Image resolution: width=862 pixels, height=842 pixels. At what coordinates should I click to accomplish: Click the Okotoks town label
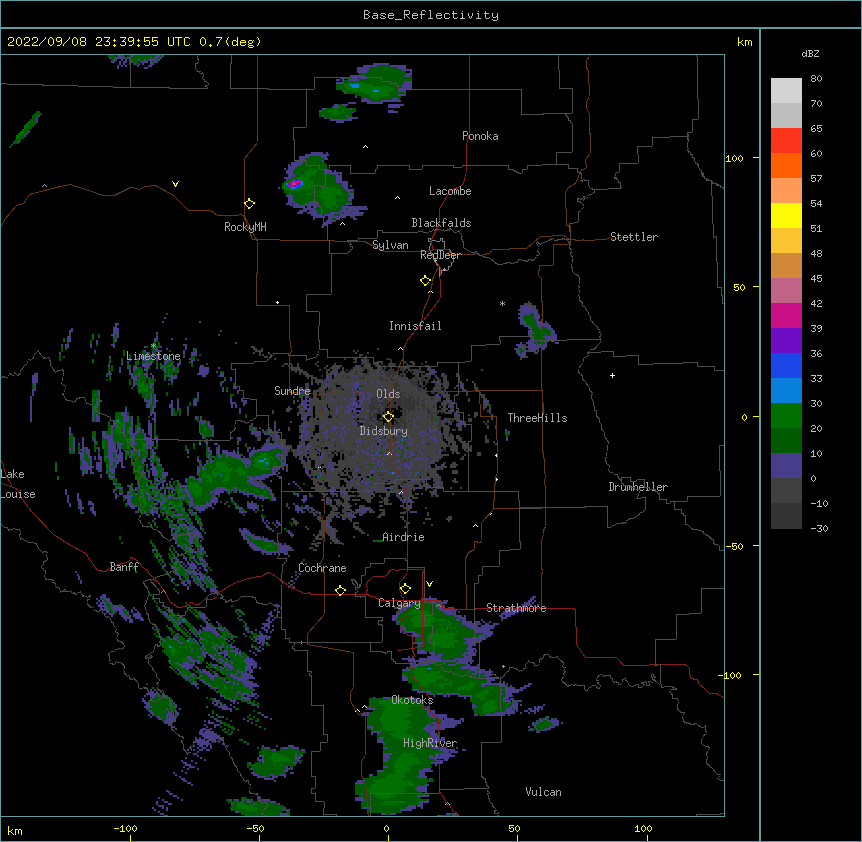412,700
